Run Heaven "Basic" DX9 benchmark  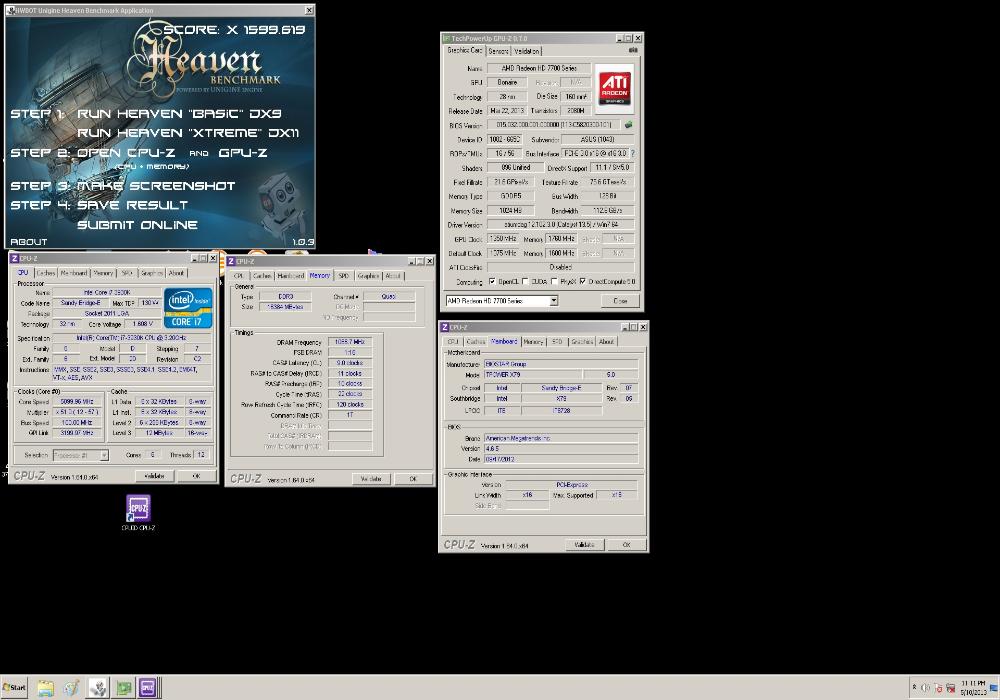[x=179, y=113]
